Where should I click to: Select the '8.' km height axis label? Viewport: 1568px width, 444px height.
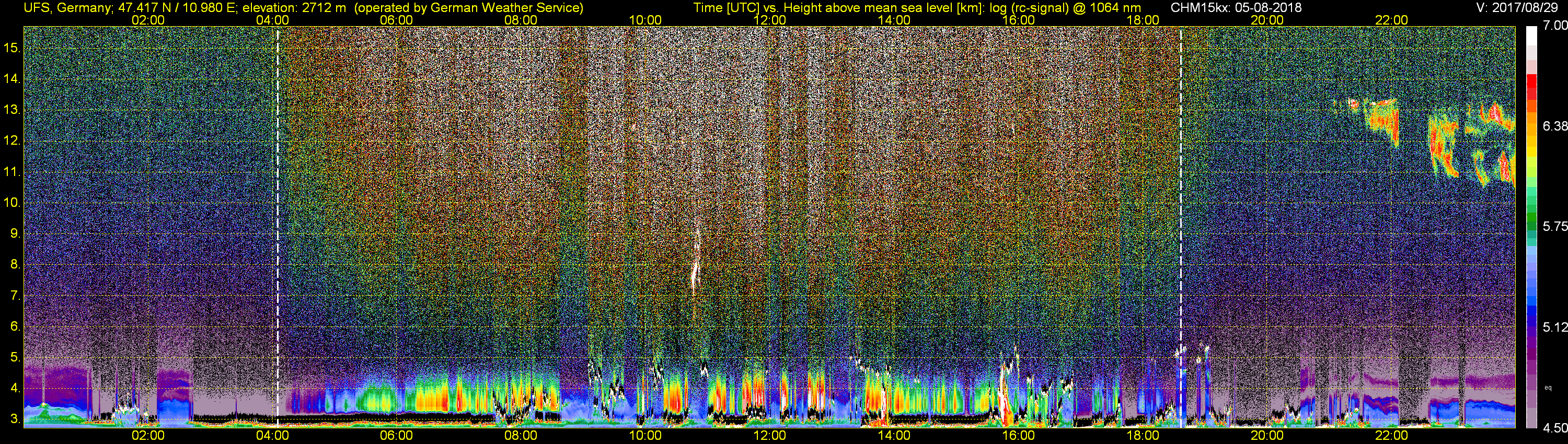tap(16, 265)
